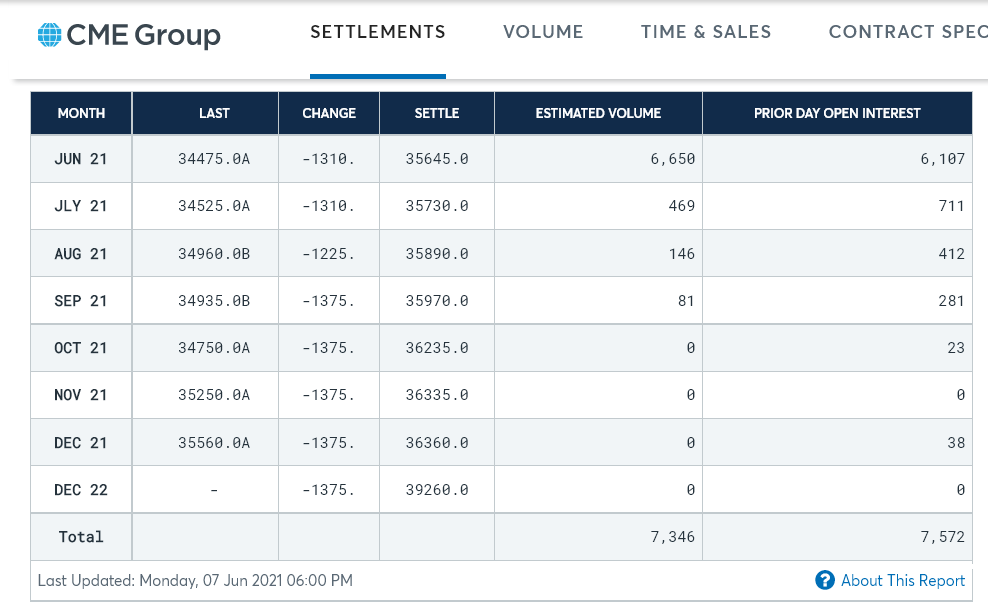988x608 pixels.
Task: Click the About This Report question icon
Action: pos(825,580)
